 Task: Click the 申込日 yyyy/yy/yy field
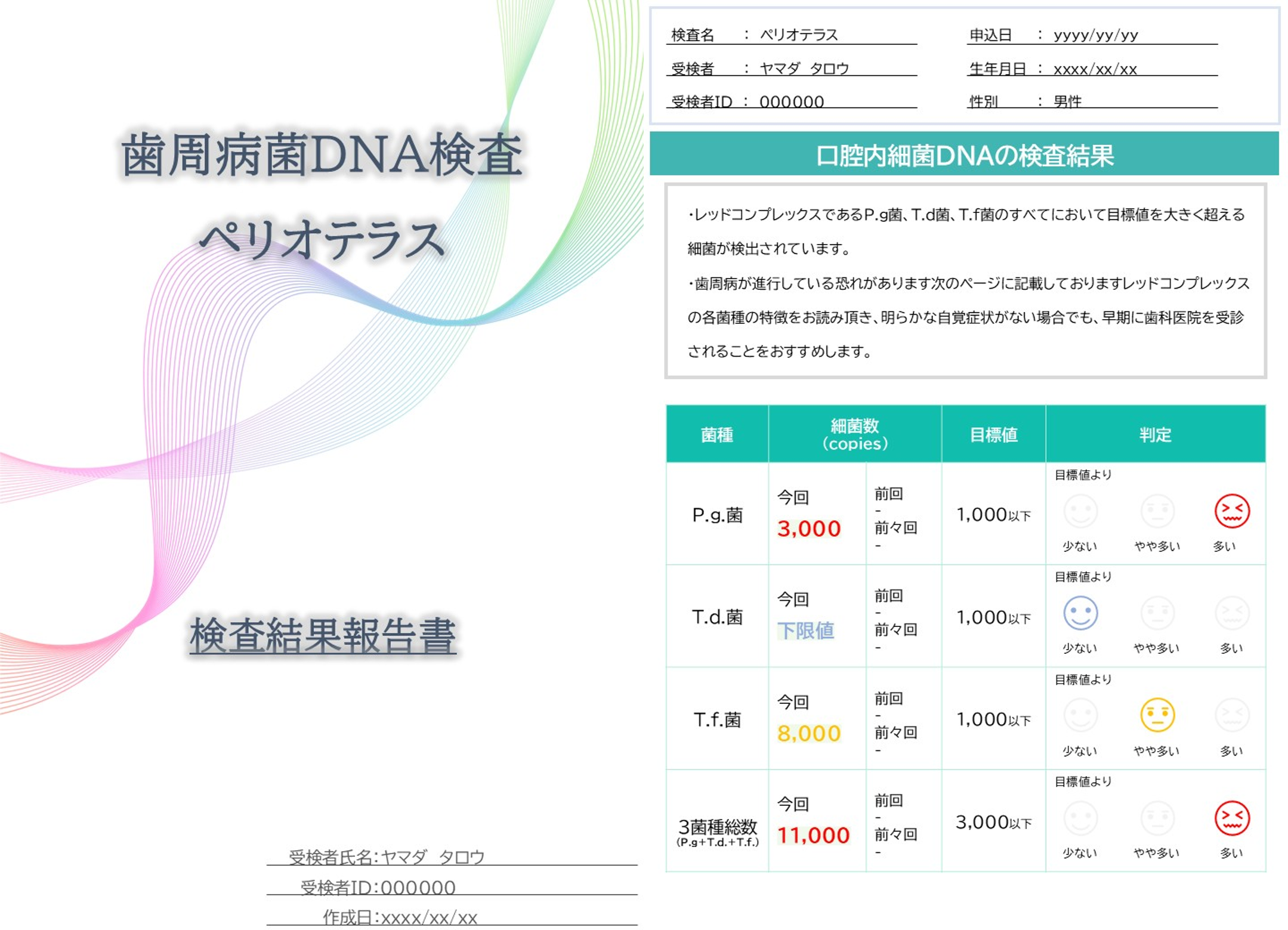click(1095, 35)
